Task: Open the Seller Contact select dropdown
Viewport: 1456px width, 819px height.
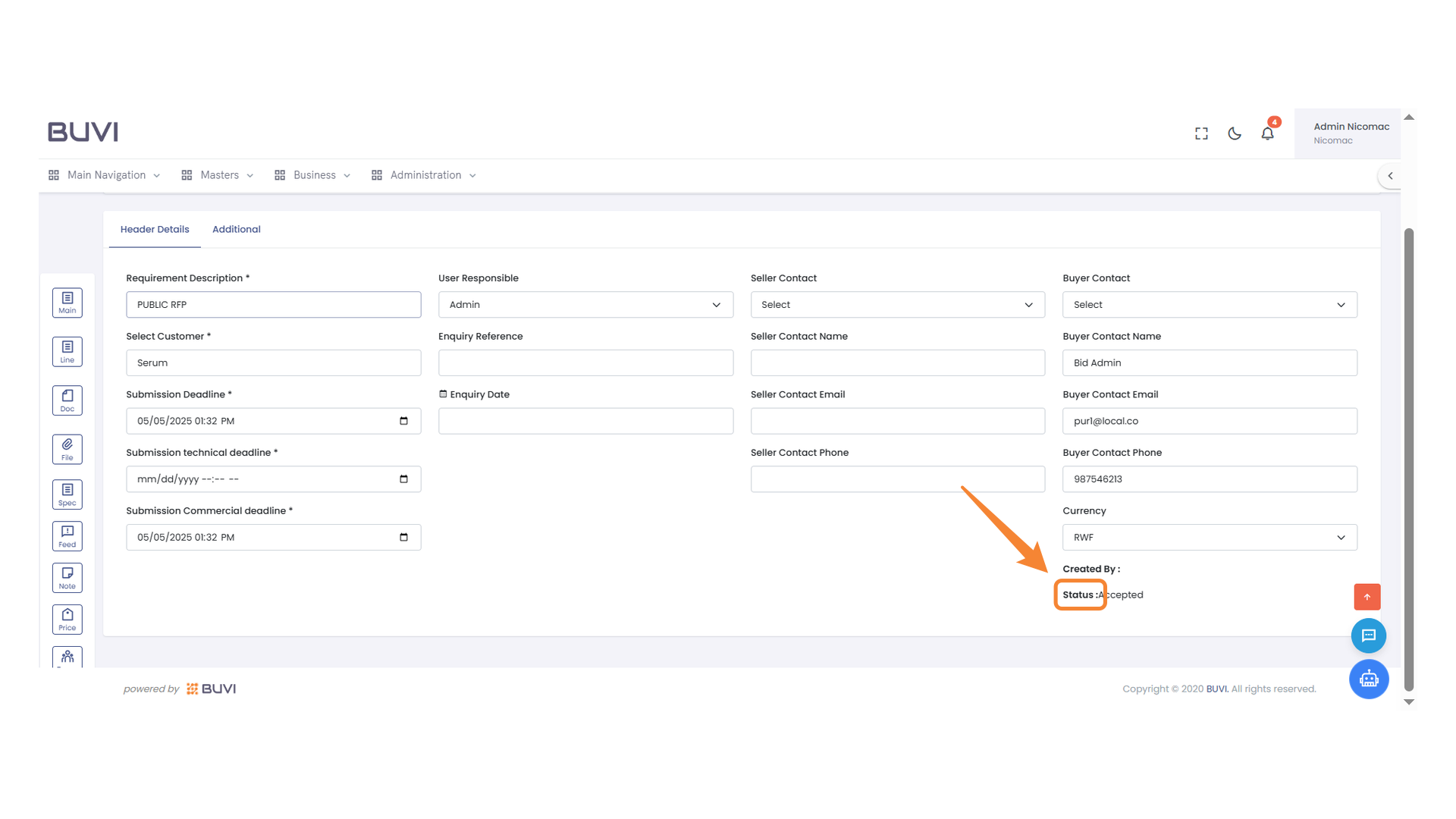Action: pos(897,305)
